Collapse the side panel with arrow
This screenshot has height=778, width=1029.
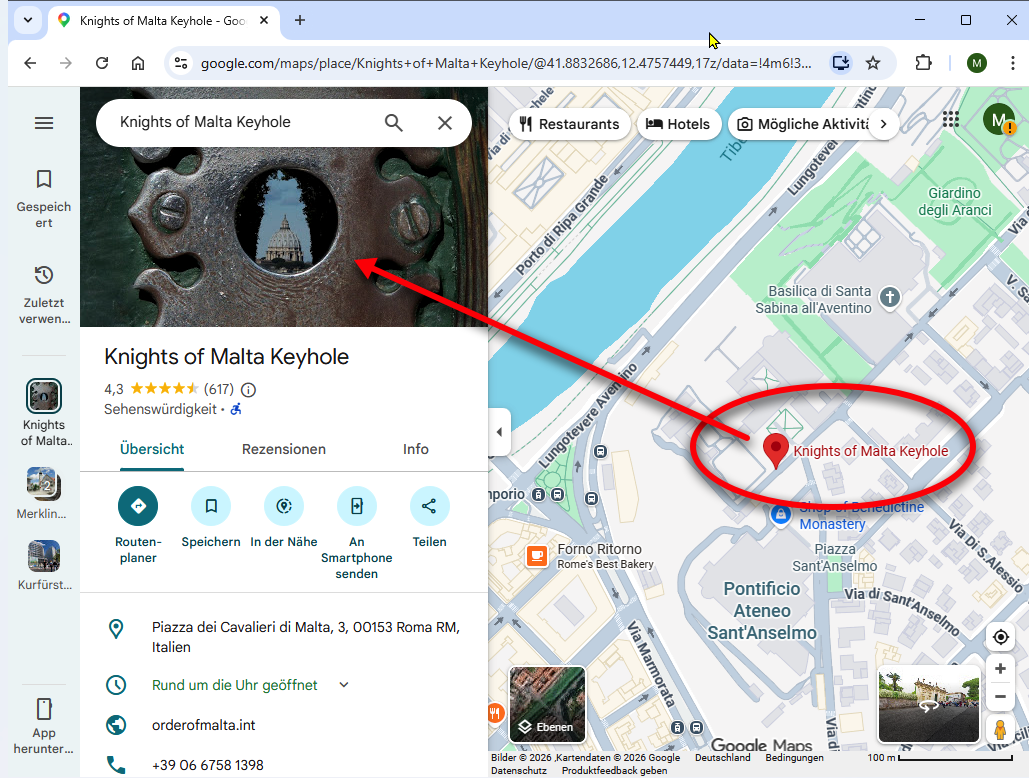click(499, 432)
